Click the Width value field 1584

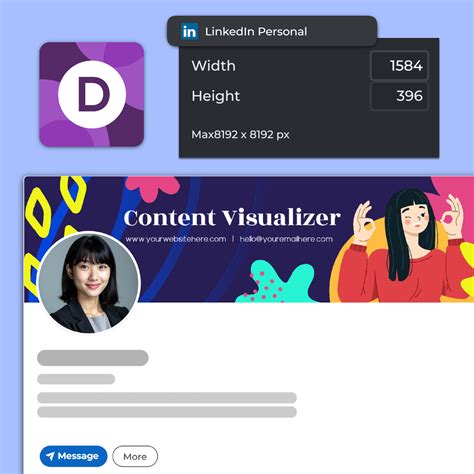pyautogui.click(x=399, y=66)
